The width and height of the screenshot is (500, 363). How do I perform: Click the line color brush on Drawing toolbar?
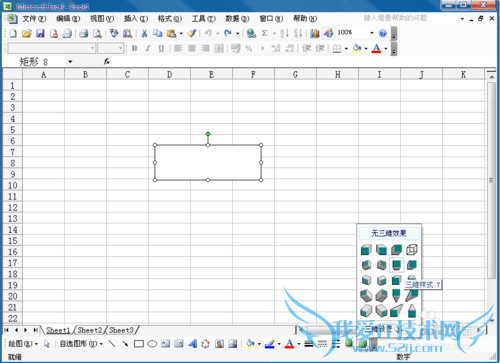(269, 343)
